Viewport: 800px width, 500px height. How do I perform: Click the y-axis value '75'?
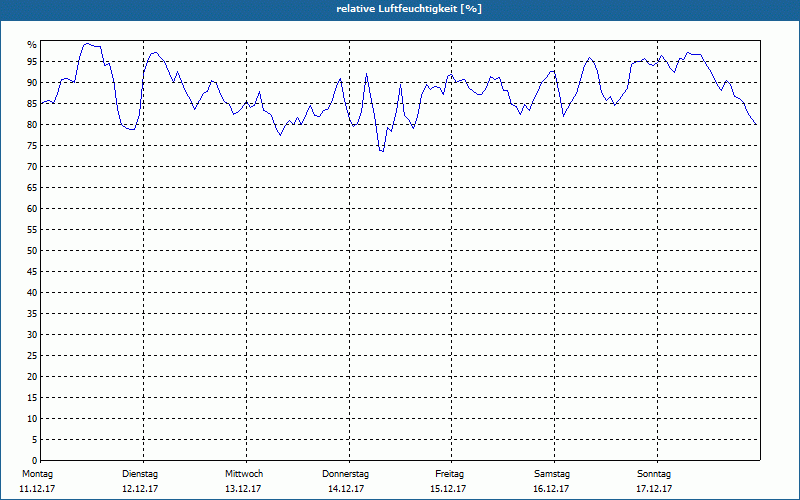coord(32,146)
